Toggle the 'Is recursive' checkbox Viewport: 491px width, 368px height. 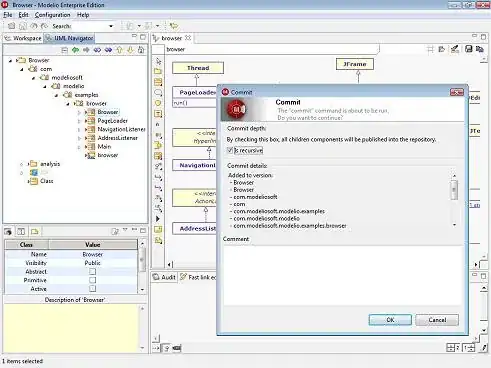pyautogui.click(x=230, y=150)
